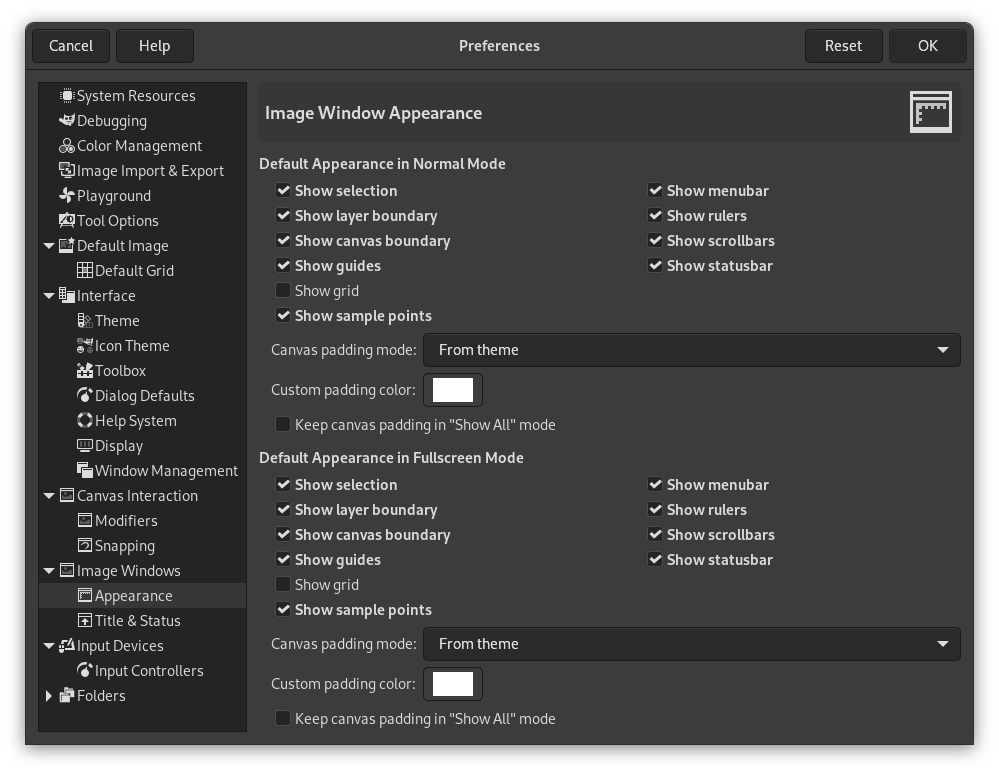The height and width of the screenshot is (773, 999).
Task: Enable Show grid for Fullscreen Mode
Action: pos(284,584)
